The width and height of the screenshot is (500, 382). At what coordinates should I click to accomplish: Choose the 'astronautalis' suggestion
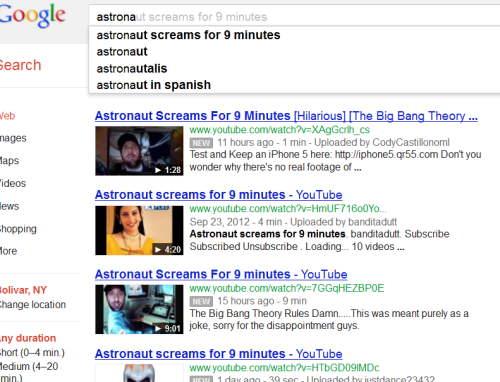point(132,69)
